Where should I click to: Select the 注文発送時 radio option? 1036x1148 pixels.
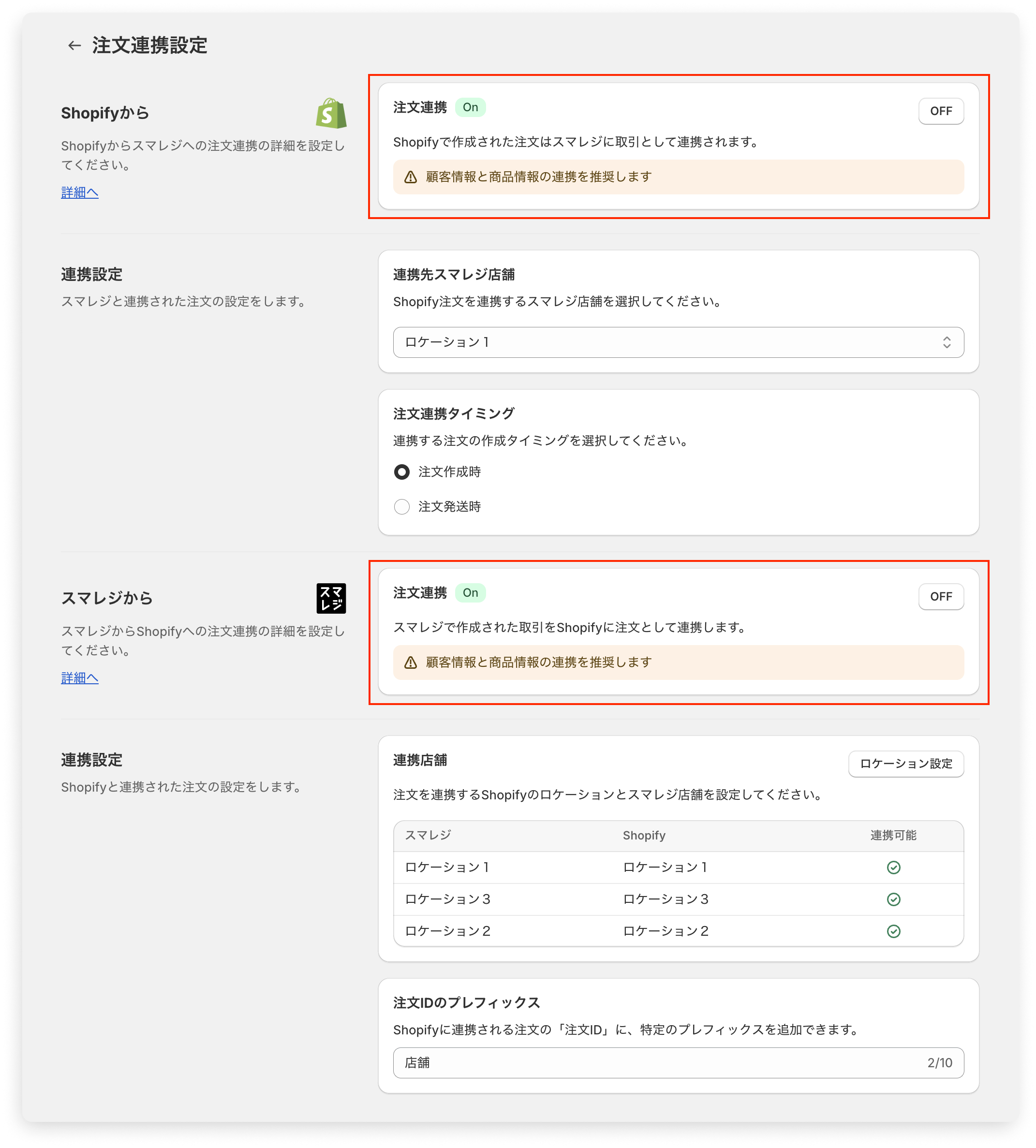[x=402, y=507]
